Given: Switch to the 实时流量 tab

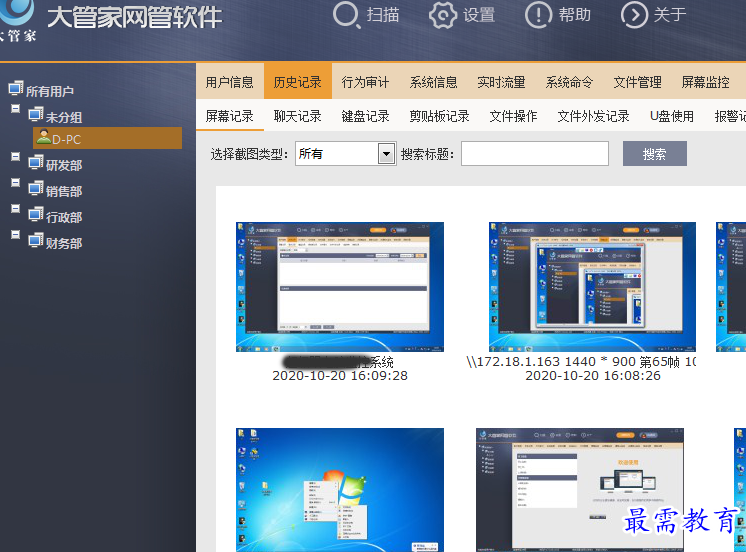Looking at the screenshot, I should (x=501, y=82).
